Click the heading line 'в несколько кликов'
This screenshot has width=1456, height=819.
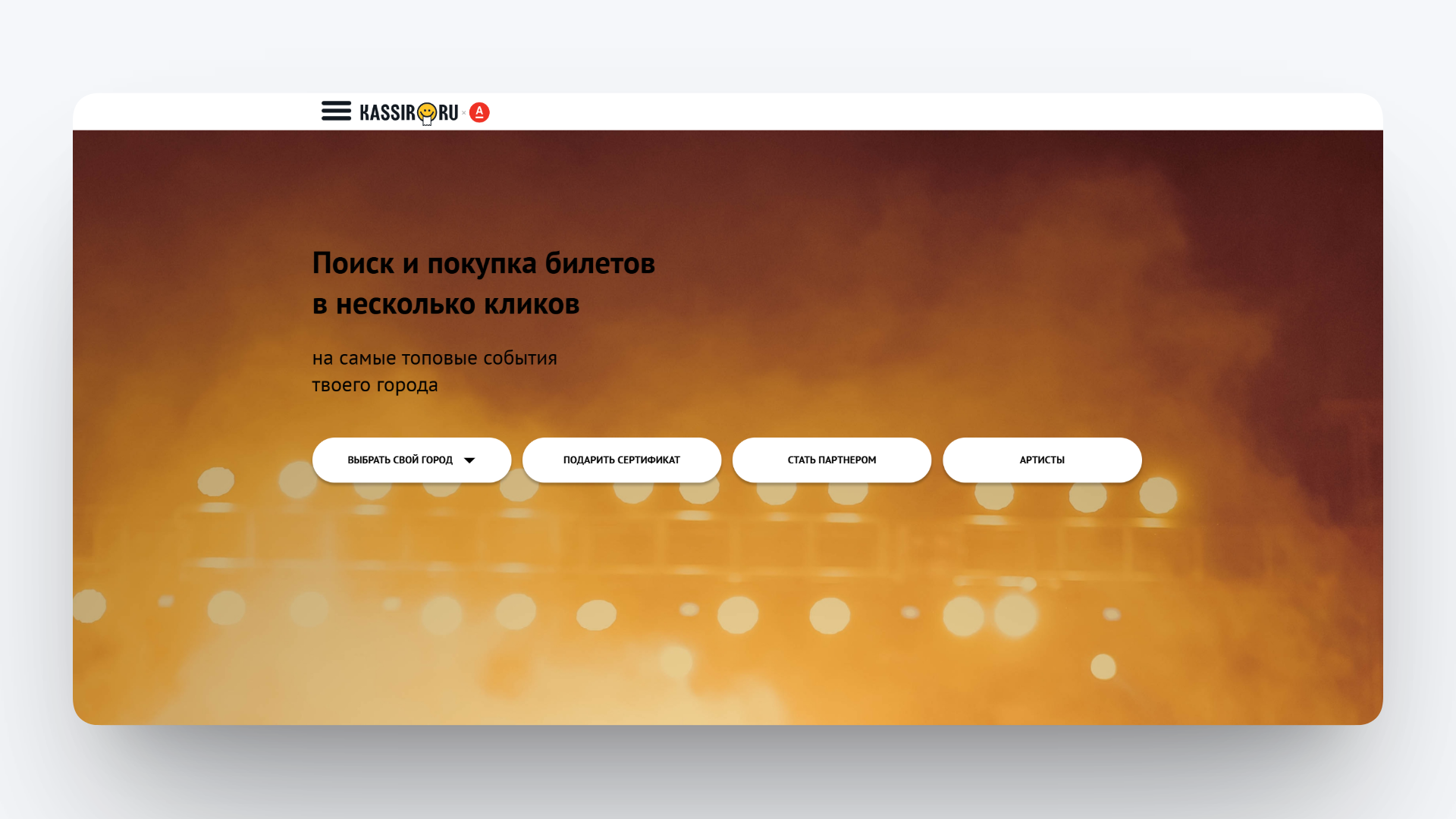(446, 304)
